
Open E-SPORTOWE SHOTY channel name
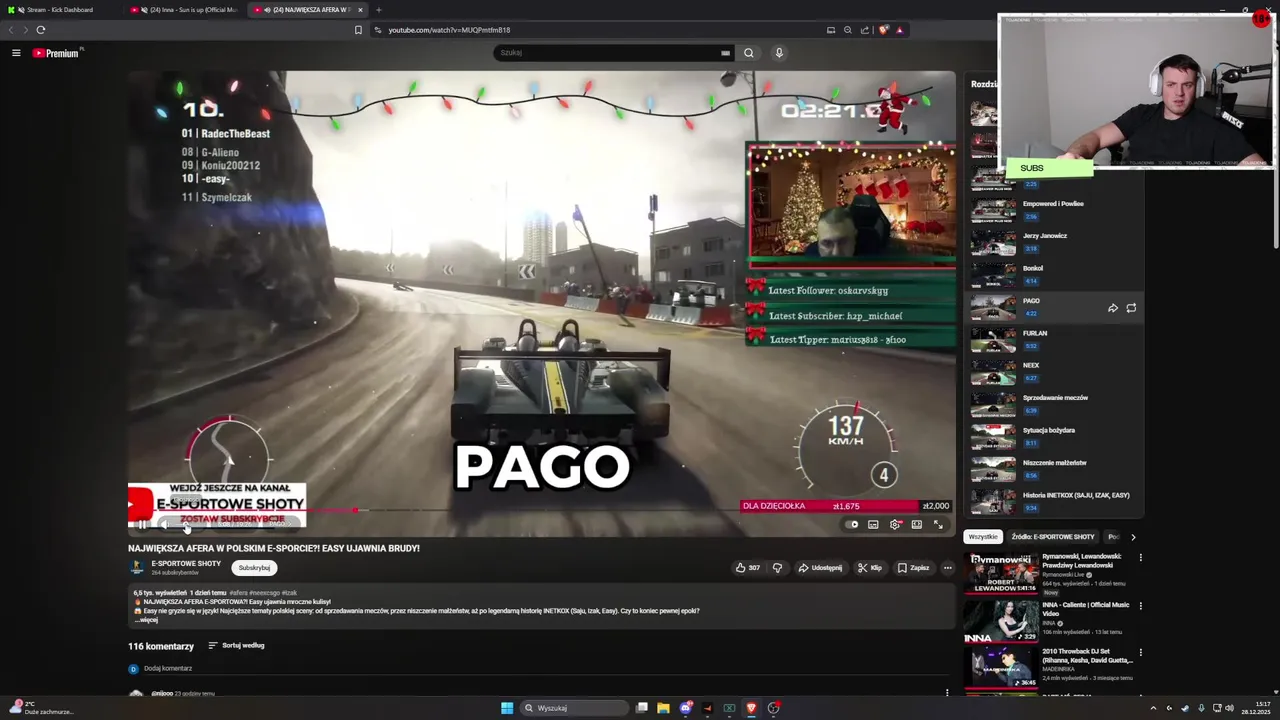pyautogui.click(x=186, y=564)
